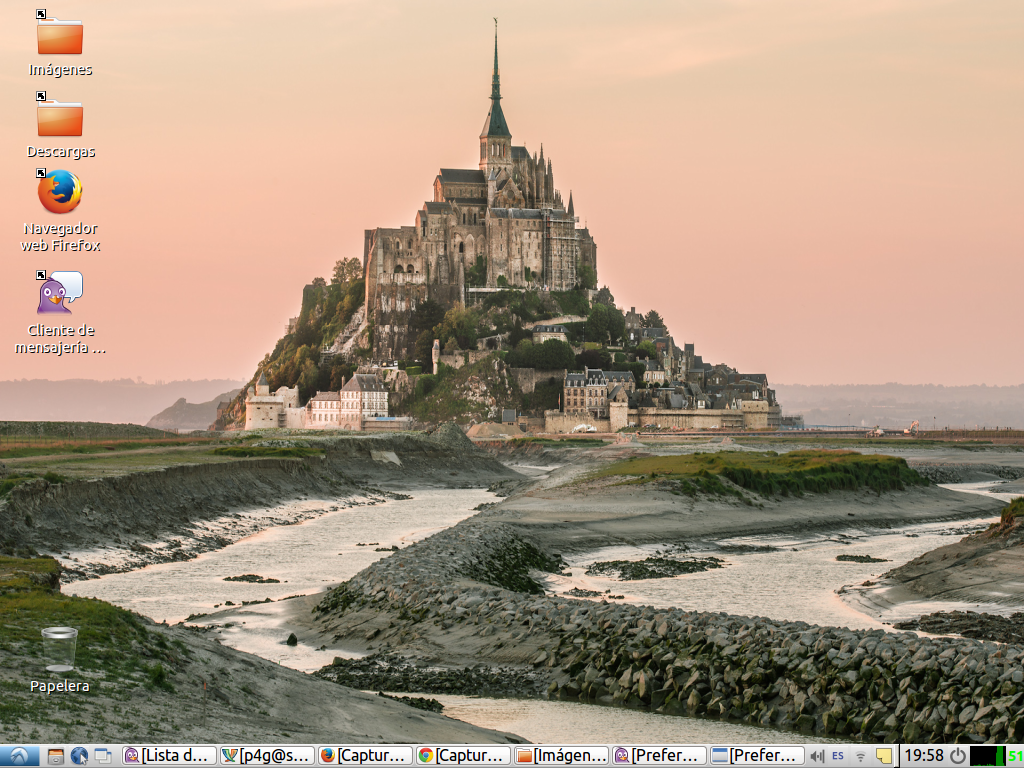
Task: Open the Cliente de mensajería Pidgin shortcut
Action: (x=59, y=293)
